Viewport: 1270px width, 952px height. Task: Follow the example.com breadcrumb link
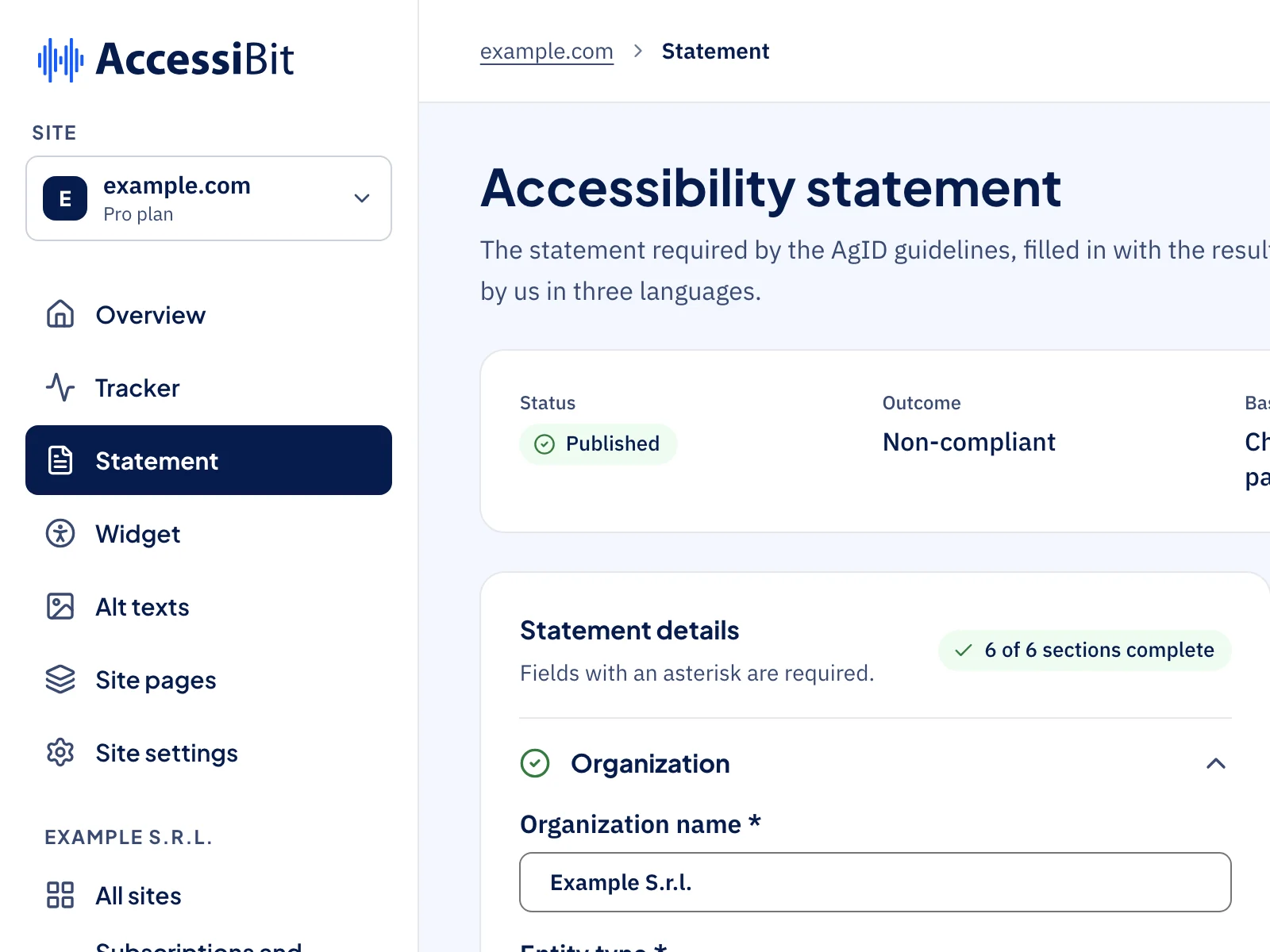click(547, 52)
